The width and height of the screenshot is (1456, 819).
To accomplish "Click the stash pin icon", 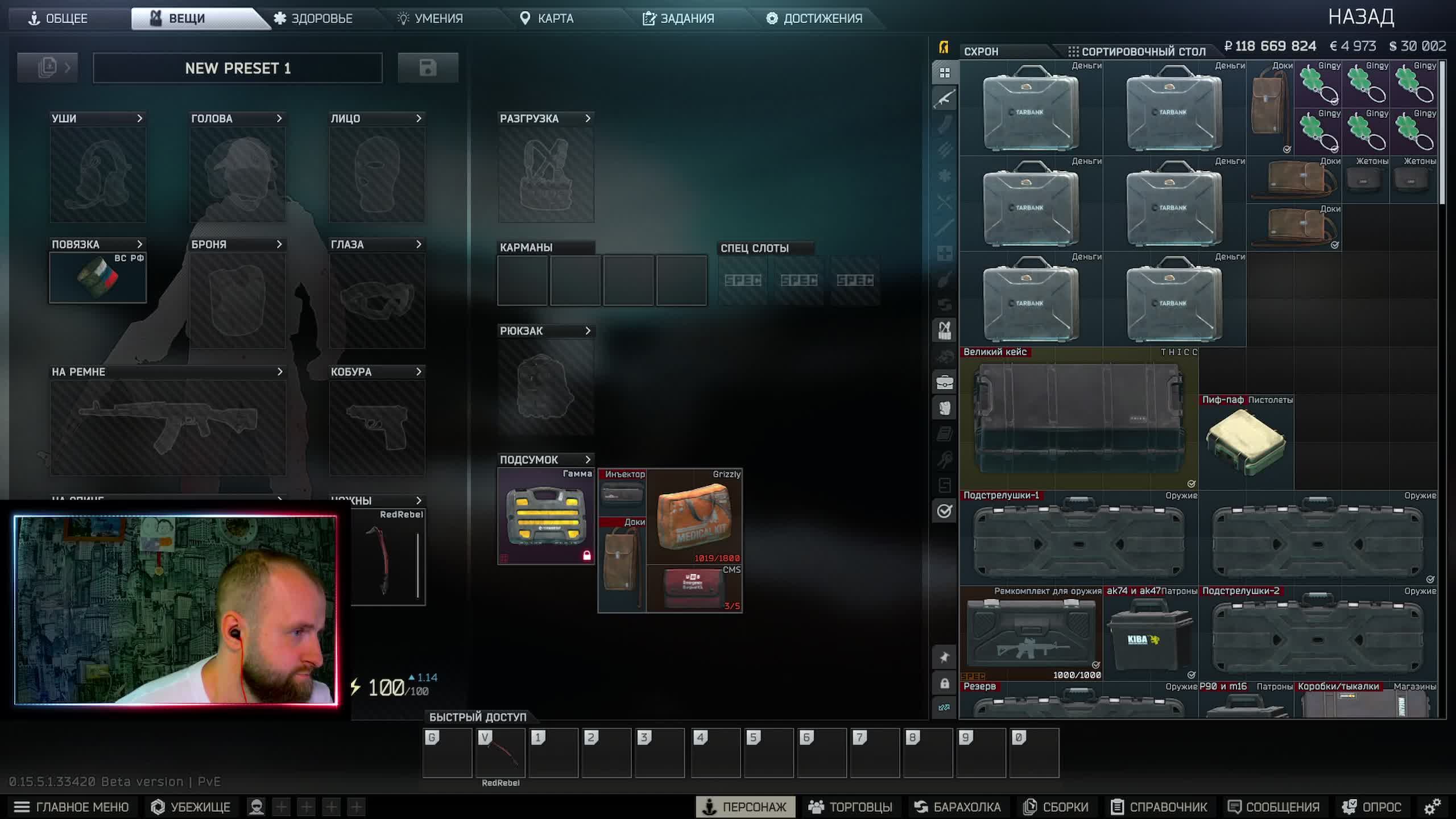I will pyautogui.click(x=944, y=657).
